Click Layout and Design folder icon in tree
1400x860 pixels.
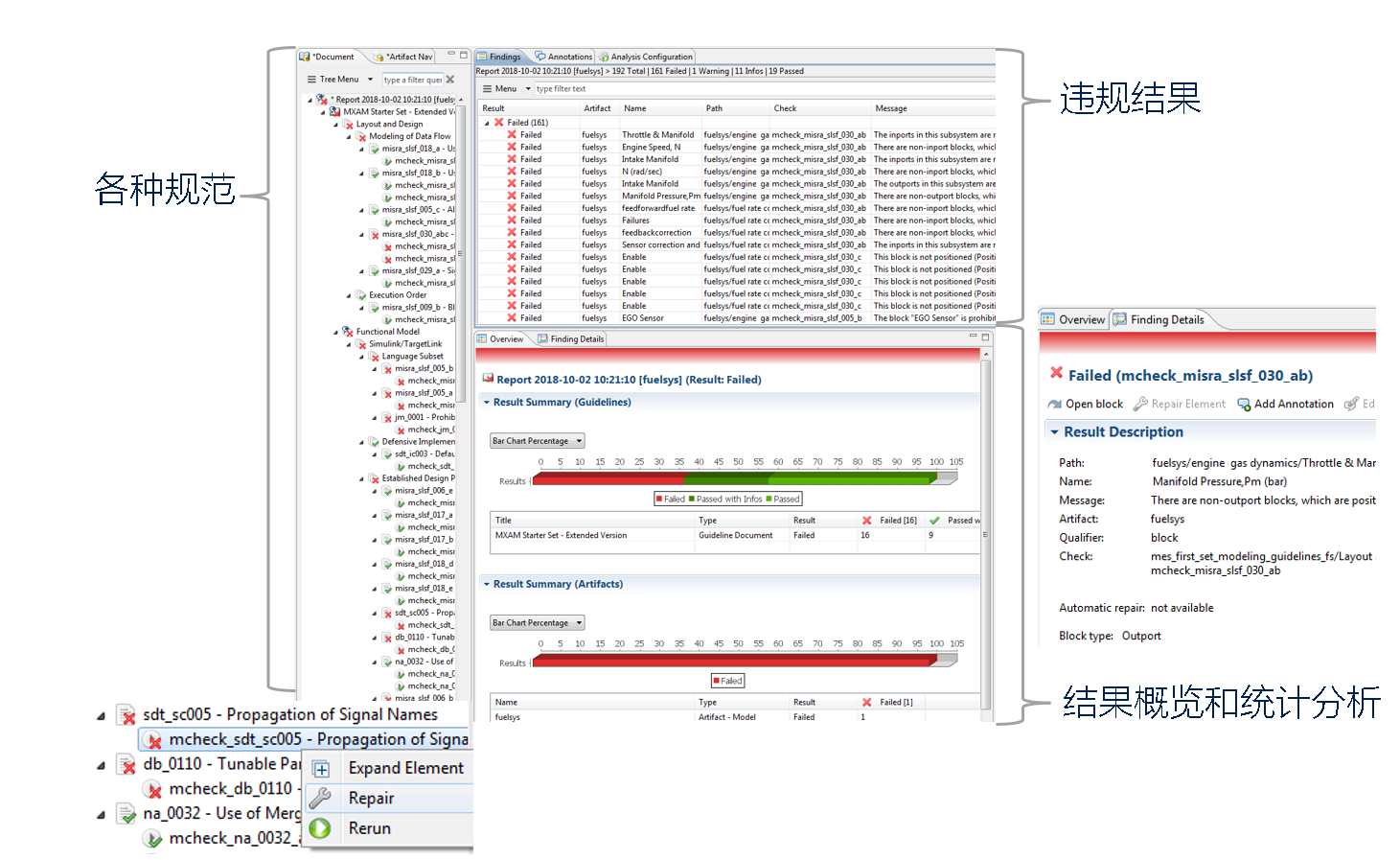[x=349, y=125]
